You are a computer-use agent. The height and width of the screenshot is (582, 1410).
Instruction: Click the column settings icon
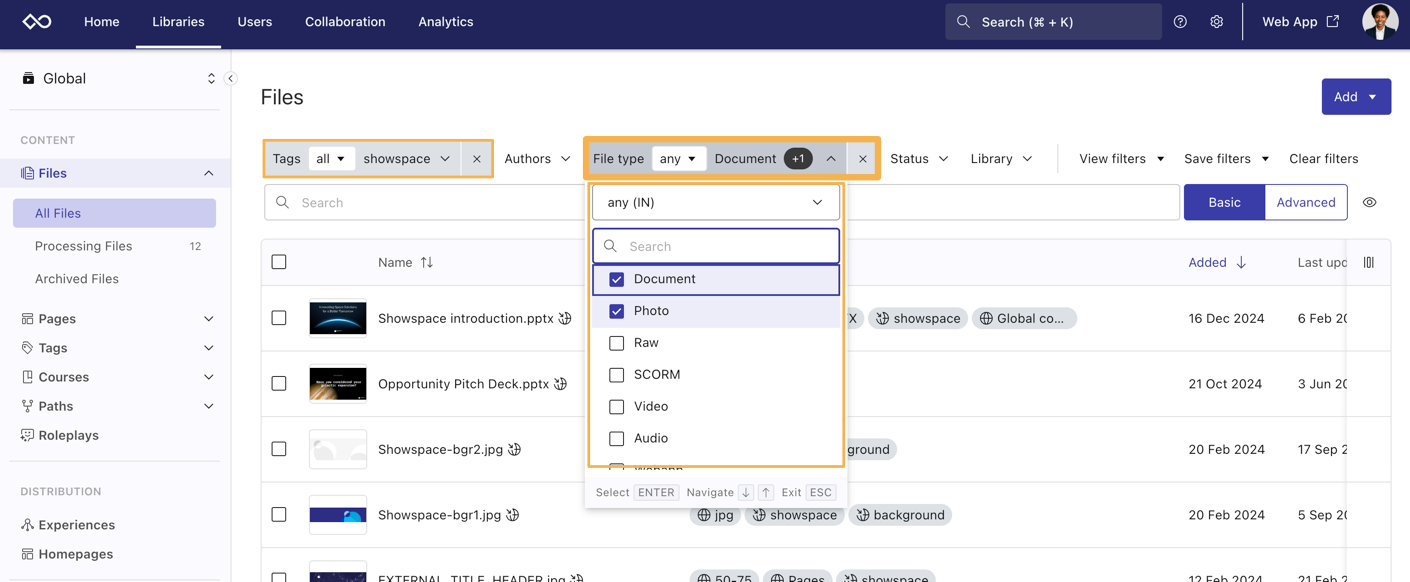1368,262
